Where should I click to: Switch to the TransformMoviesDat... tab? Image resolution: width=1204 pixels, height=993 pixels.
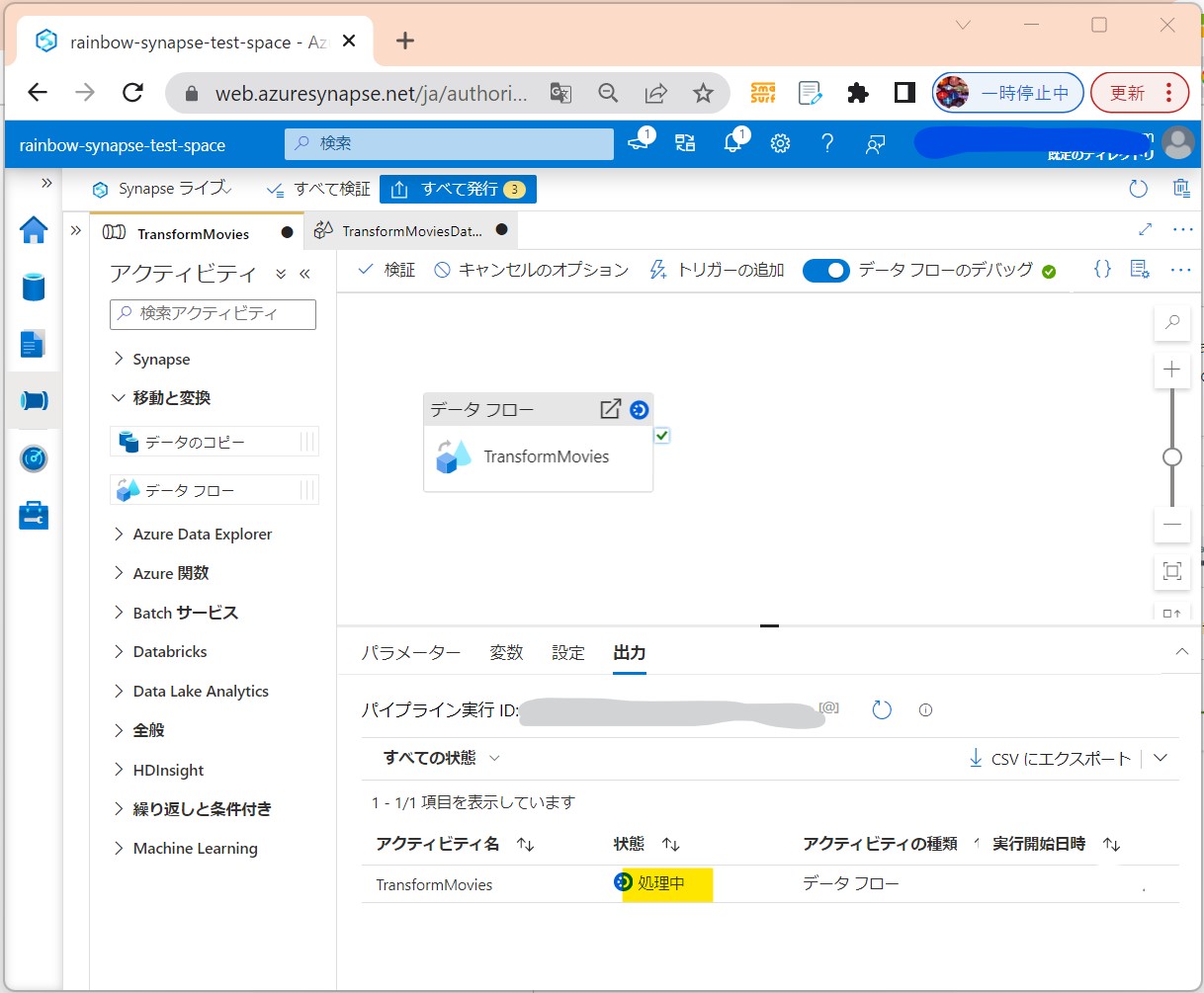click(410, 231)
